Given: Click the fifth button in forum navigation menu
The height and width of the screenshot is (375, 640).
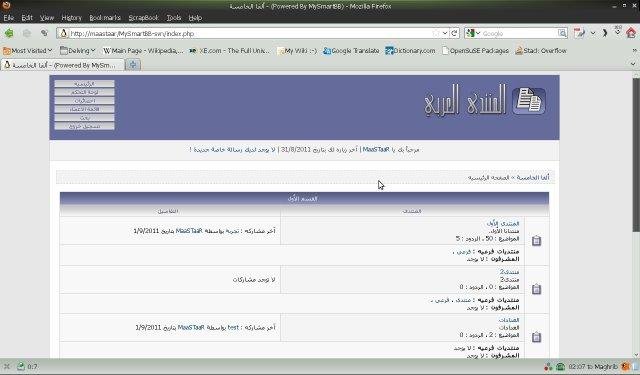Looking at the screenshot, I should pos(84,118).
